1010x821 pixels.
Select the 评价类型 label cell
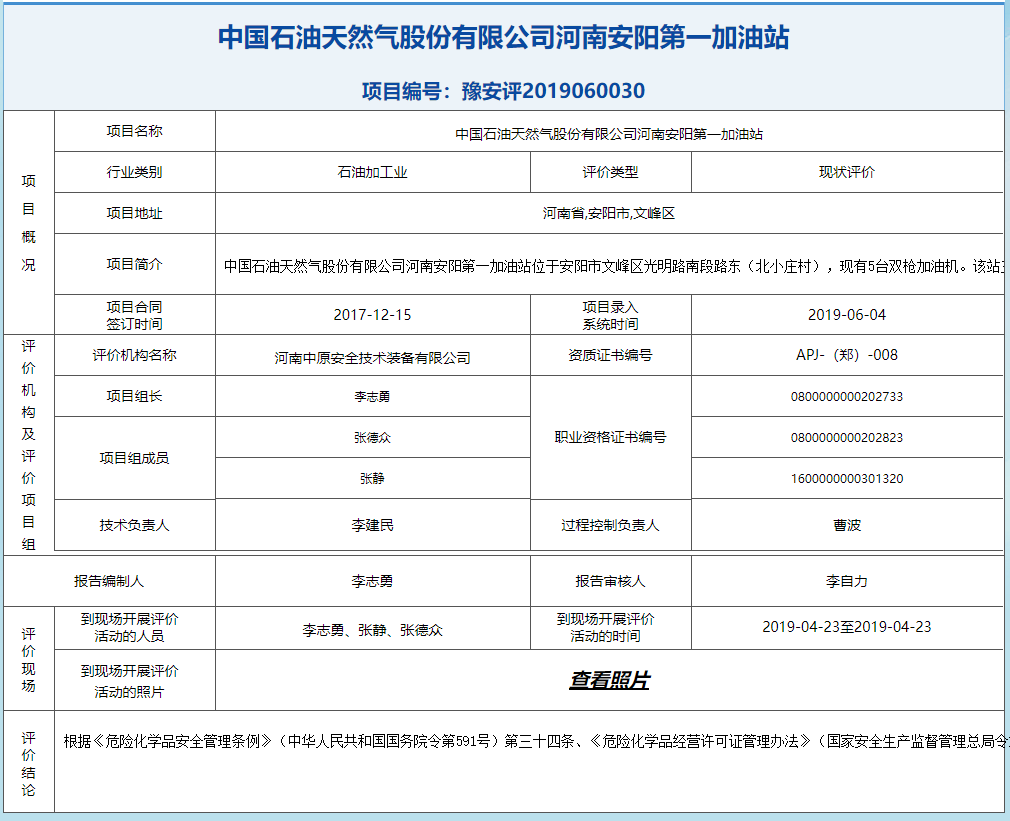611,172
